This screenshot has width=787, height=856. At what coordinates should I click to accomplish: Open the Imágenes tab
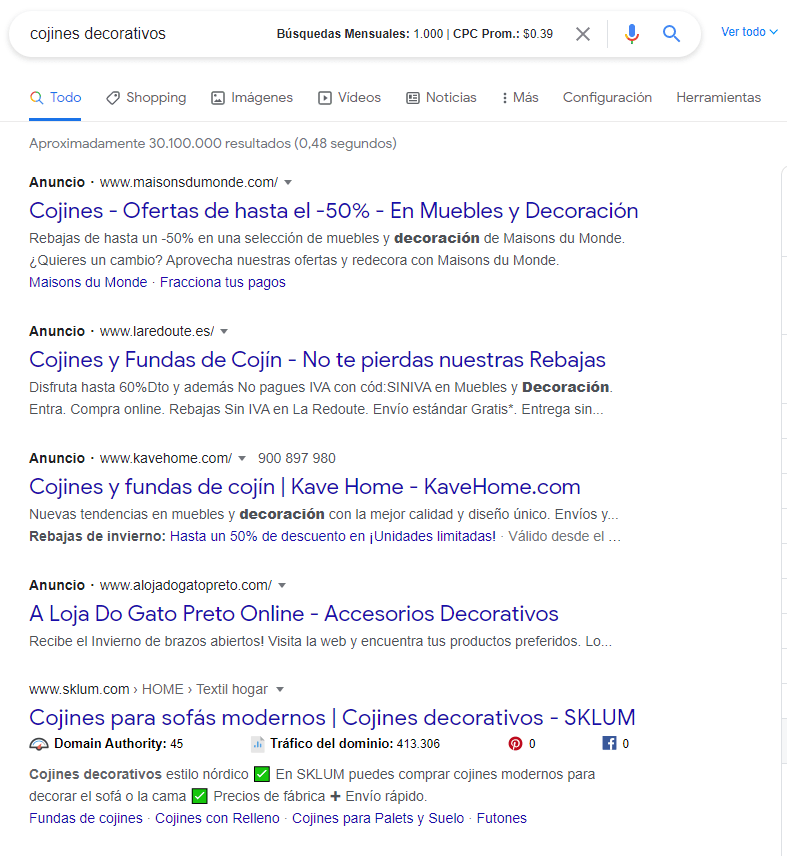(x=252, y=98)
